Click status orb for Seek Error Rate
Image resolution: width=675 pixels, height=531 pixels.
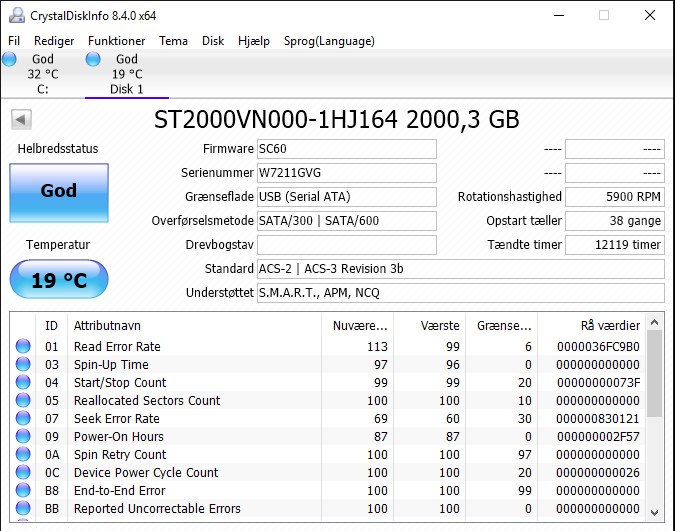23,418
